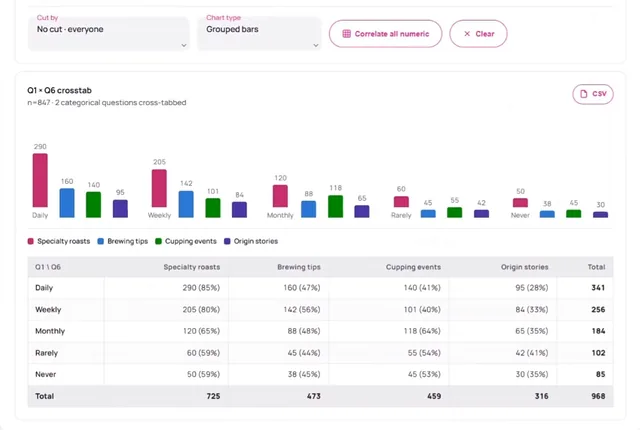Select the Monthly Brewing tips bar 88

pyautogui.click(x=309, y=209)
